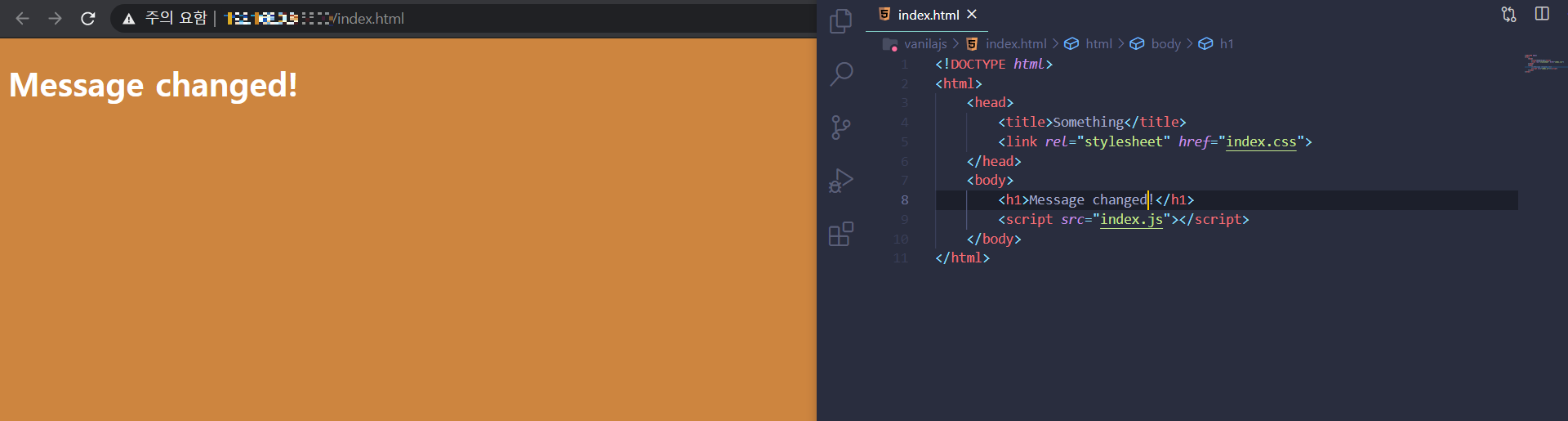Go forward in the browser

point(55,18)
